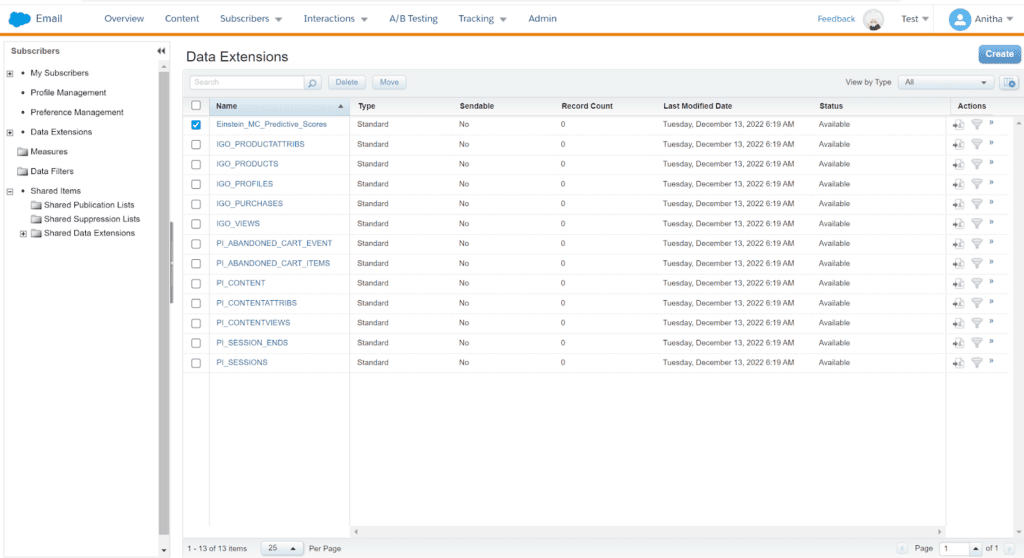The width and height of the screenshot is (1024, 558).
Task: Click import icon for Einstein_MC_Predictive_Scores row
Action: [x=958, y=125]
